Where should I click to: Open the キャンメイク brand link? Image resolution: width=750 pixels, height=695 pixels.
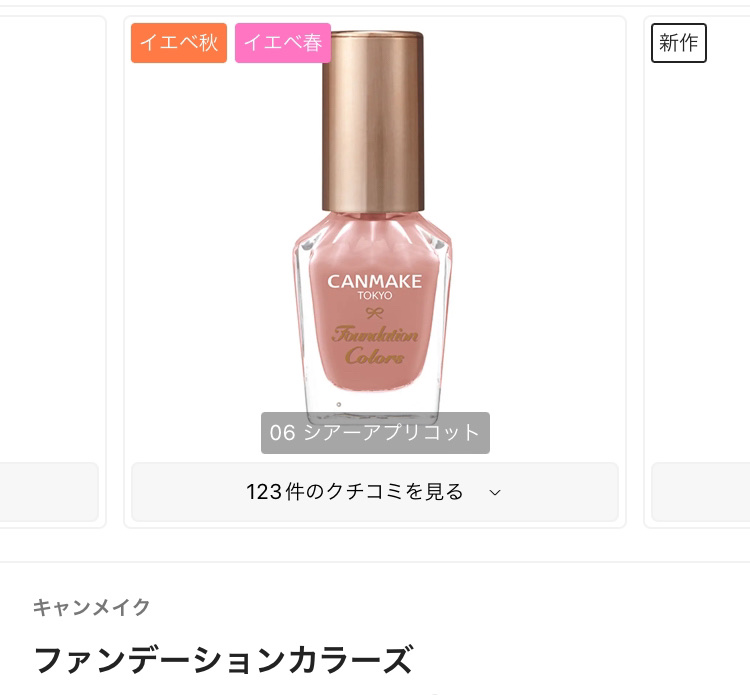coord(91,607)
